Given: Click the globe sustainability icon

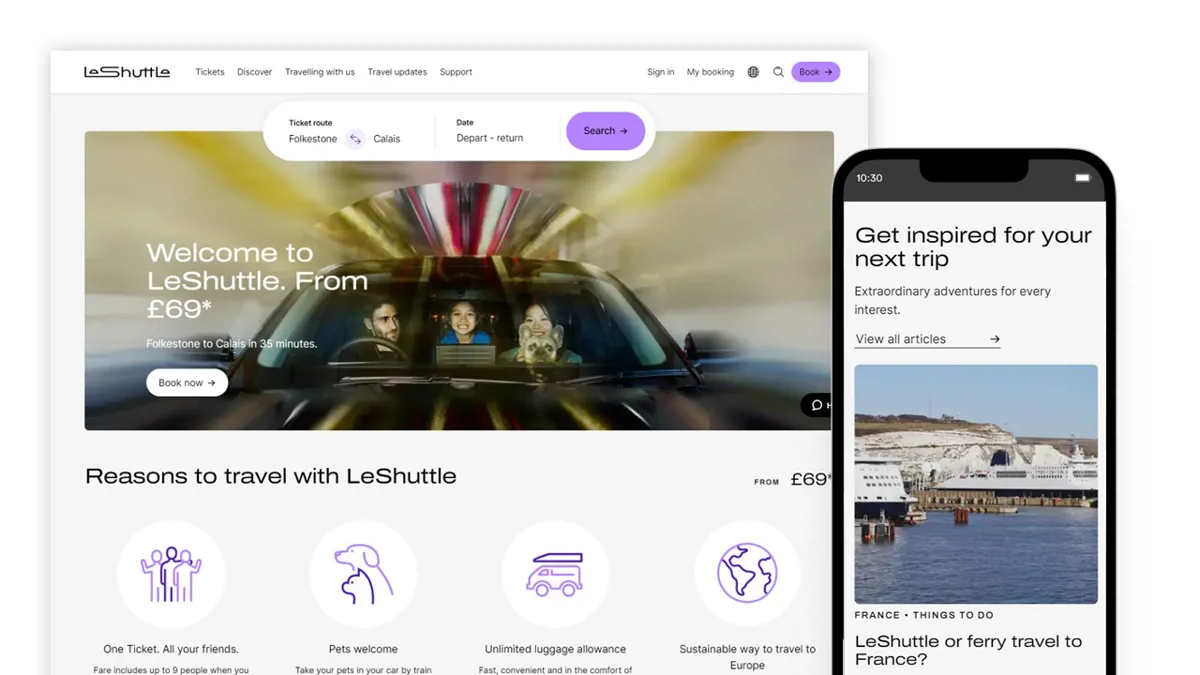Looking at the screenshot, I should (747, 574).
